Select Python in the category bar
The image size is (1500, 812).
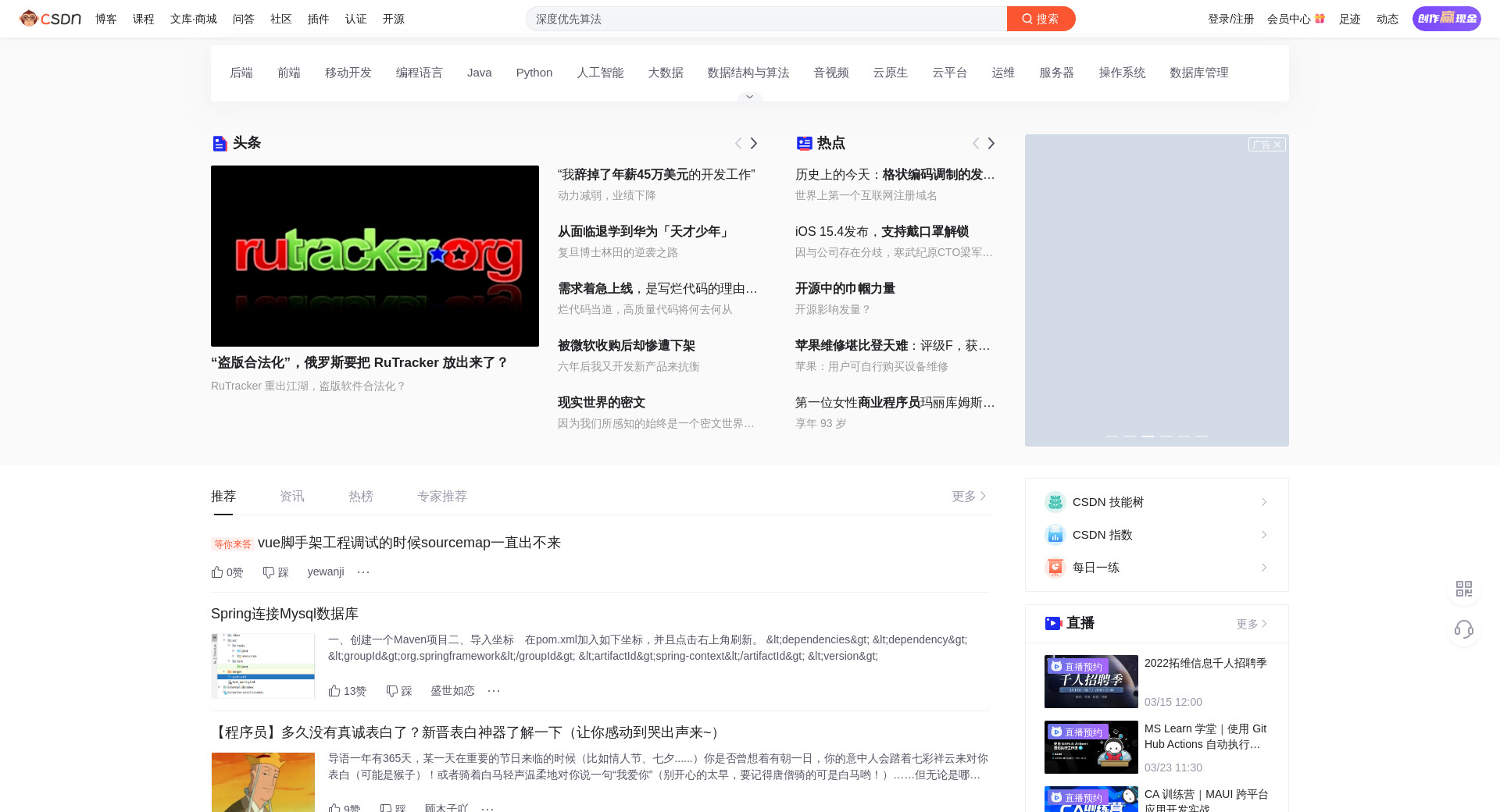pos(534,73)
